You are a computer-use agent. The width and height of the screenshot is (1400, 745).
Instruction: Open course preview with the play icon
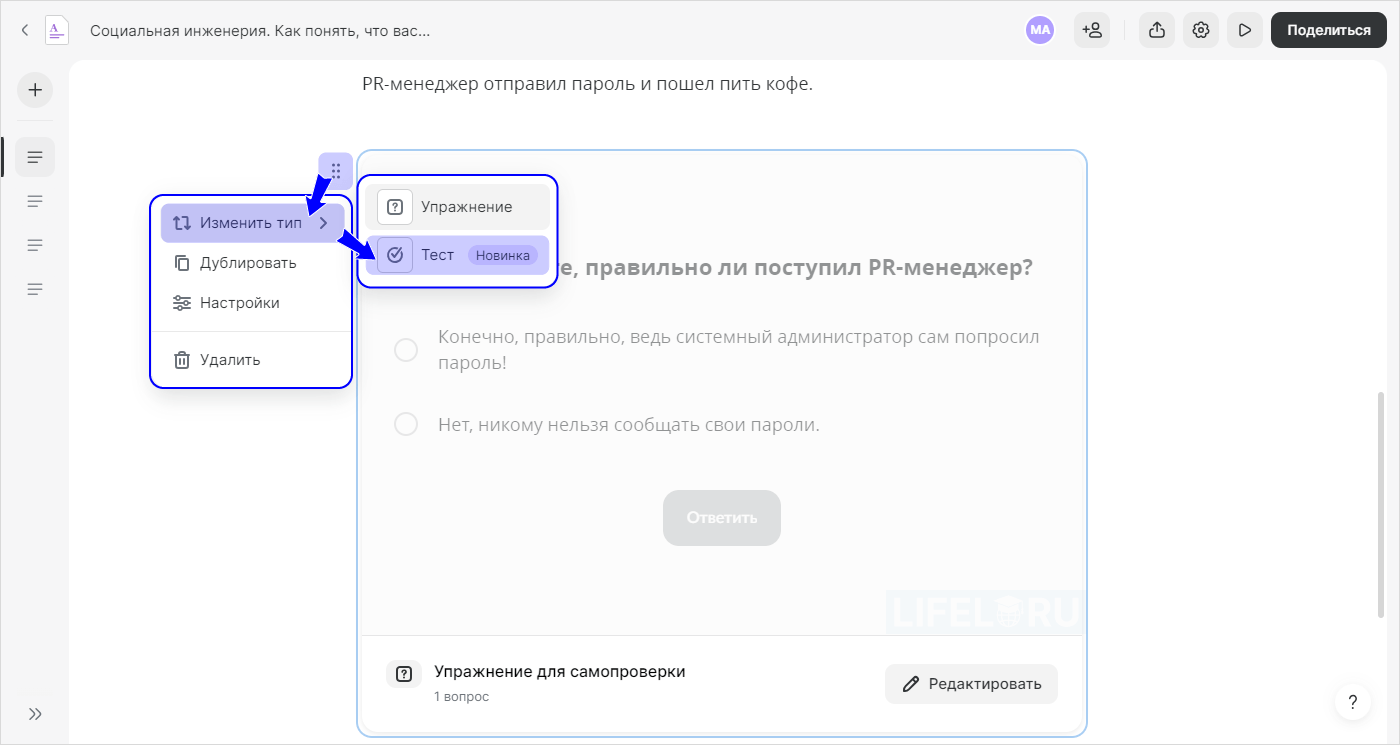click(1244, 30)
